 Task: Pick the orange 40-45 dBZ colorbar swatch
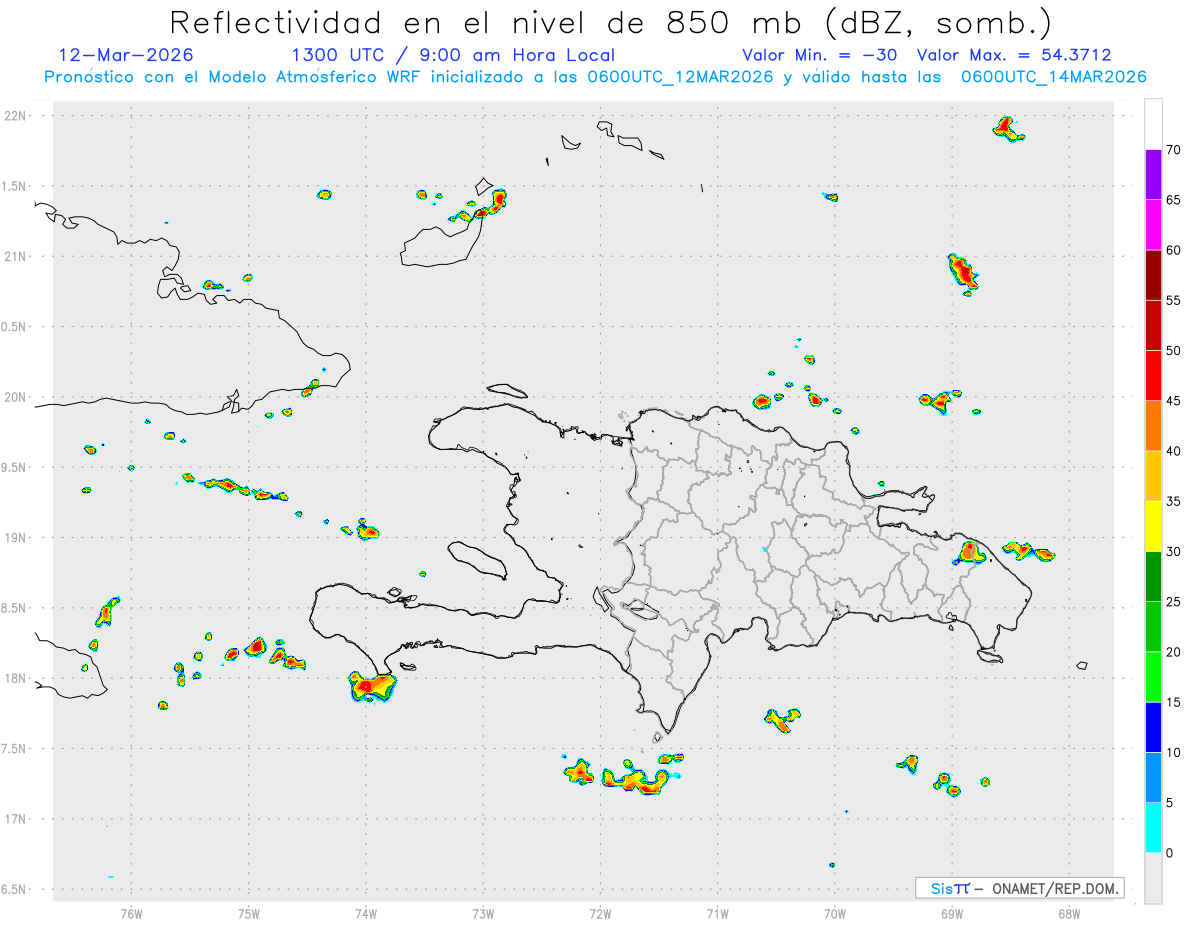[1153, 426]
